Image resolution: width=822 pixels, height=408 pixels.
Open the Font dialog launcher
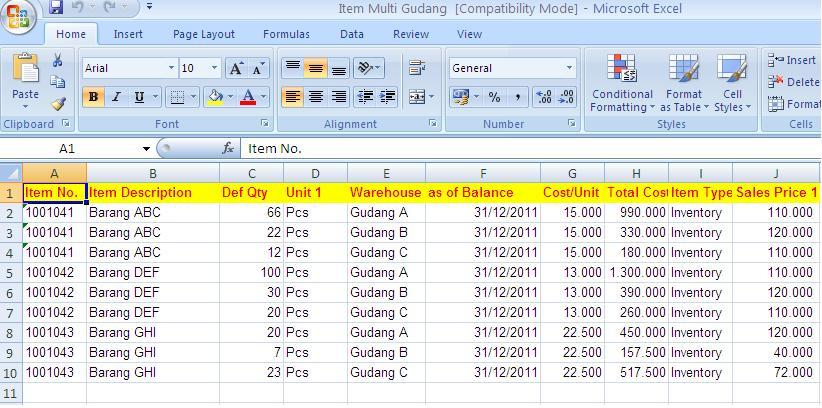pos(265,123)
